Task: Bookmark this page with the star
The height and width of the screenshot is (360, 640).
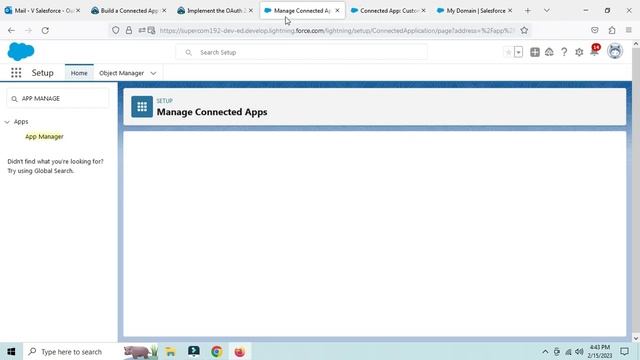Action: (x=524, y=30)
